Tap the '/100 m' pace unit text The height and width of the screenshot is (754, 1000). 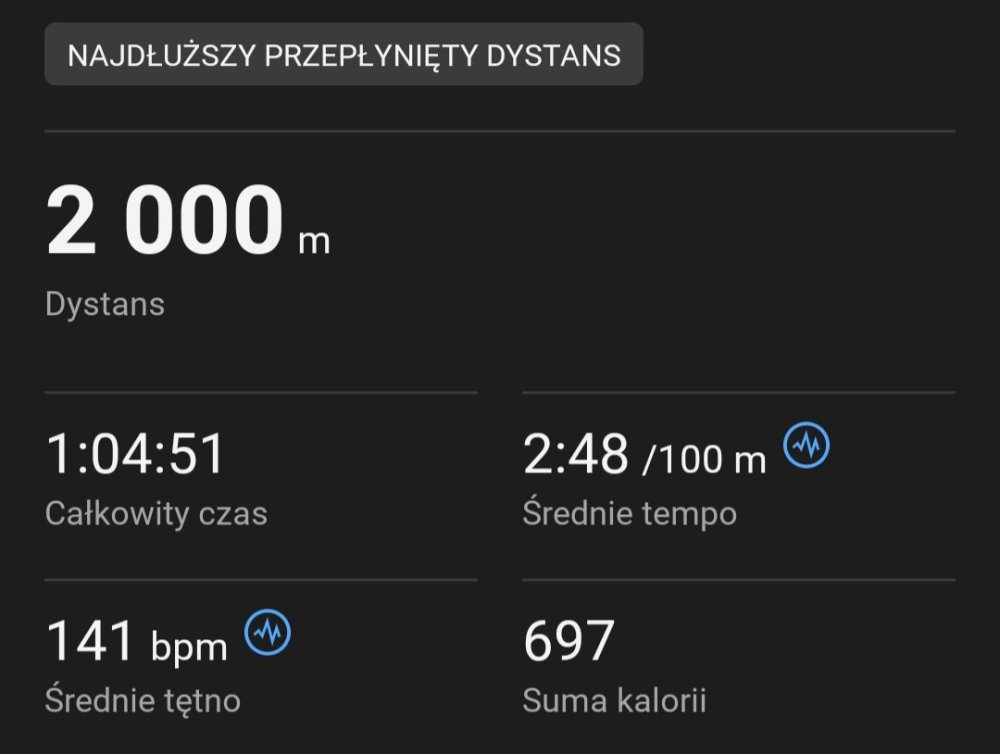pyautogui.click(x=704, y=459)
